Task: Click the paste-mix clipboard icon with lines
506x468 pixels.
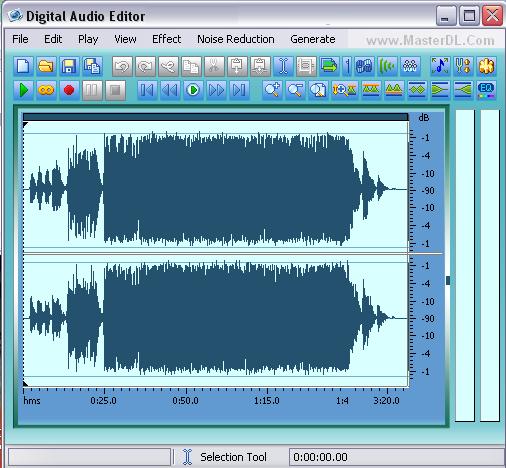Action: (260, 66)
